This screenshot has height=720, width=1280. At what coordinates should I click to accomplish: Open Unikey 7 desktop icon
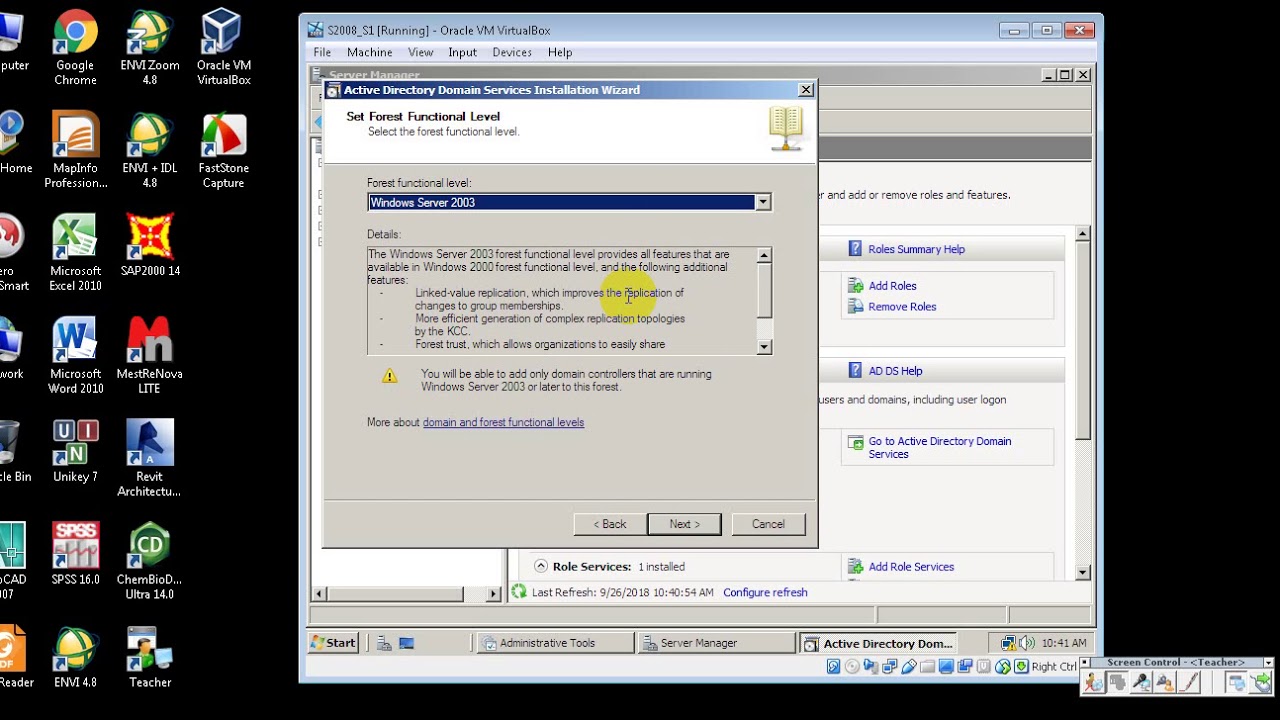click(x=75, y=452)
